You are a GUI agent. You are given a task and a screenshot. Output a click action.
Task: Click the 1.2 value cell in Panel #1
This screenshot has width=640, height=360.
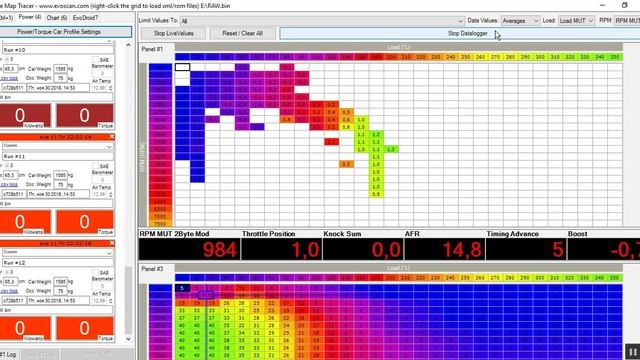[376, 134]
